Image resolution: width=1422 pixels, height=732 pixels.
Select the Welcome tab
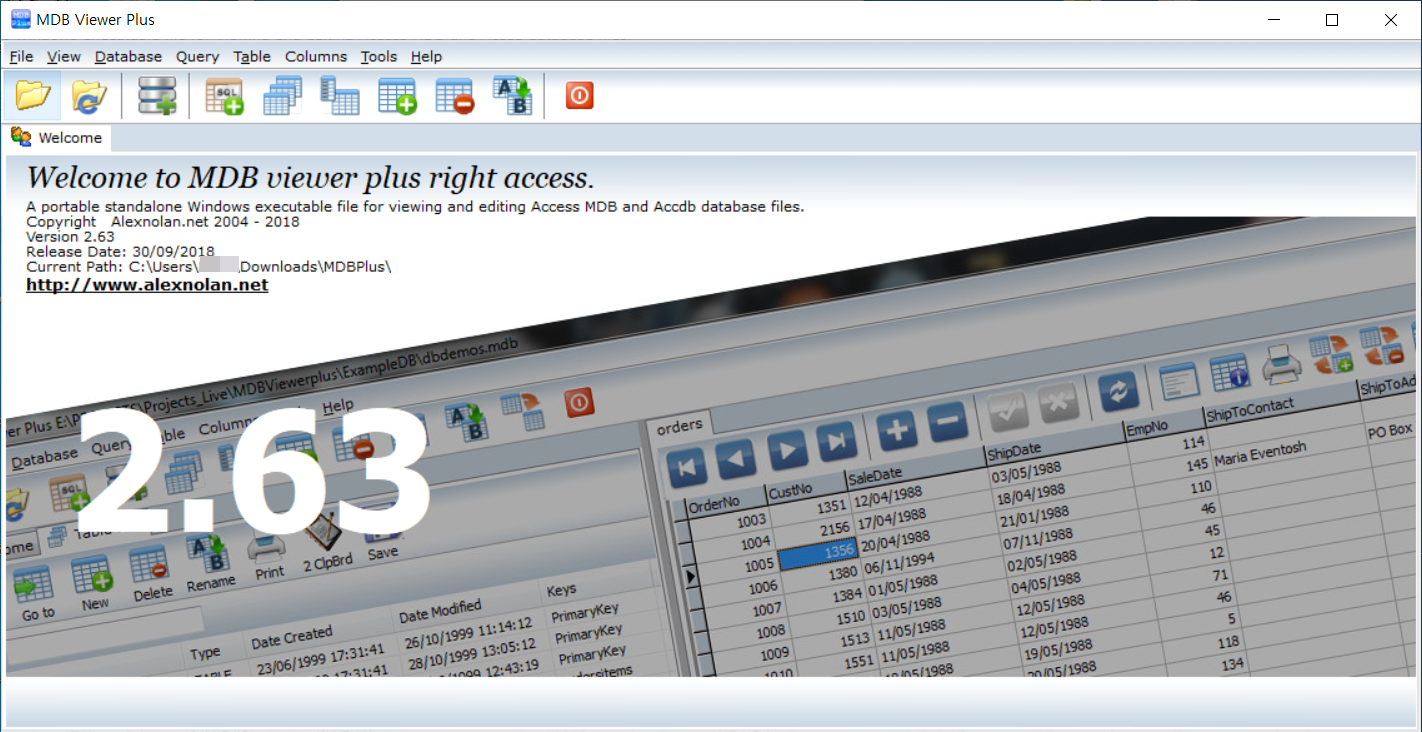(58, 138)
